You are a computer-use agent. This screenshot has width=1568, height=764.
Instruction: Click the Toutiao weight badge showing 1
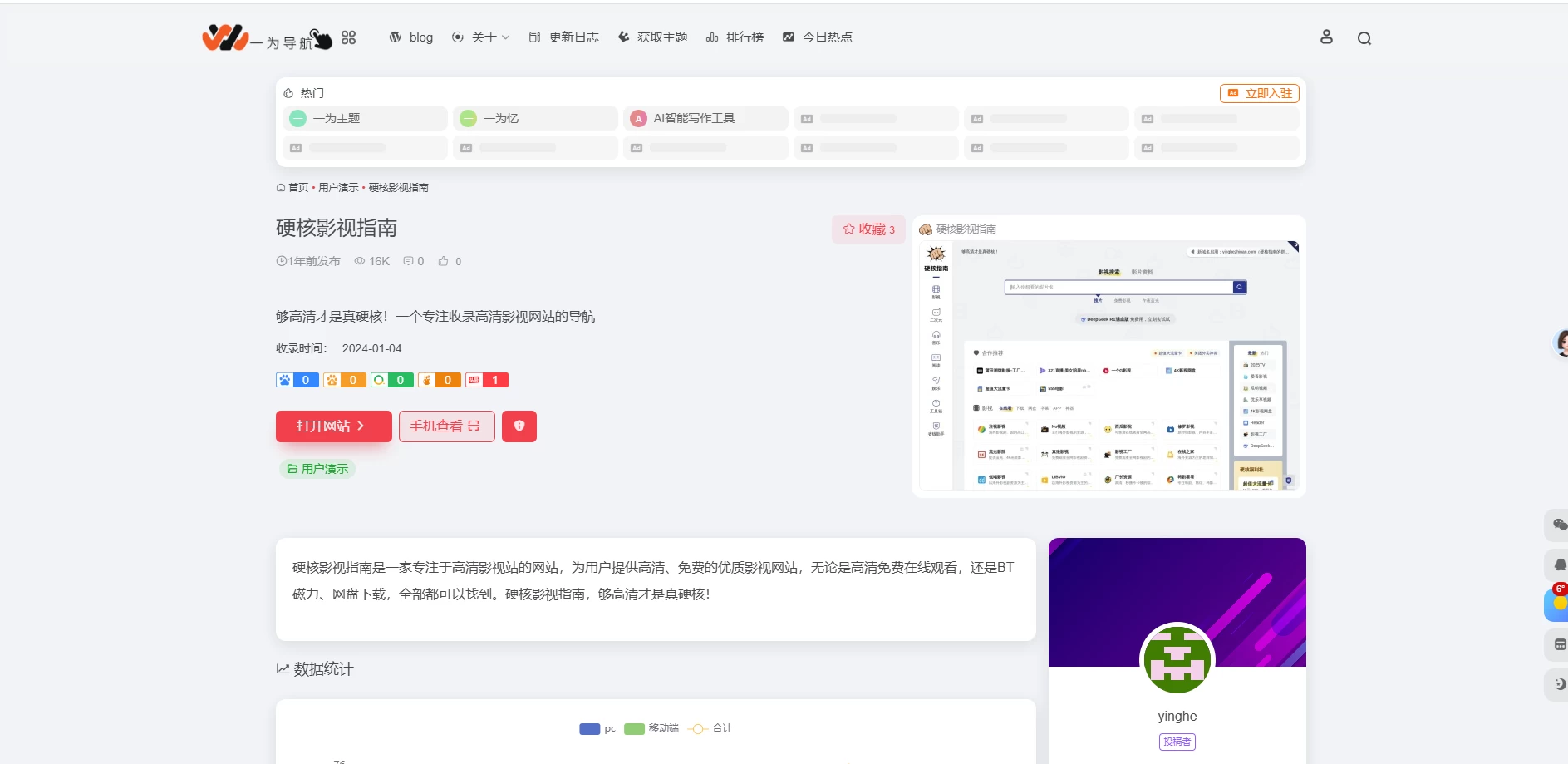(x=486, y=380)
